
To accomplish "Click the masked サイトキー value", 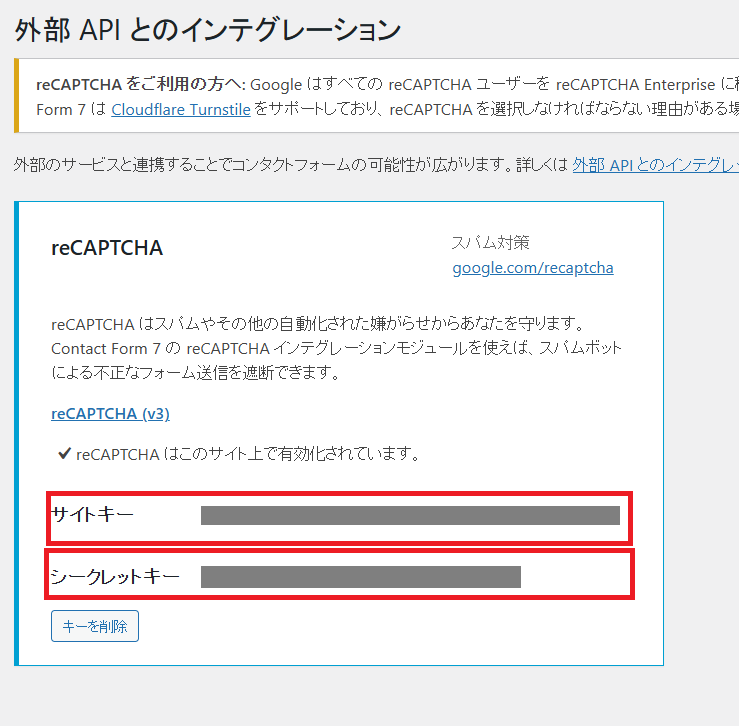I will [410, 516].
